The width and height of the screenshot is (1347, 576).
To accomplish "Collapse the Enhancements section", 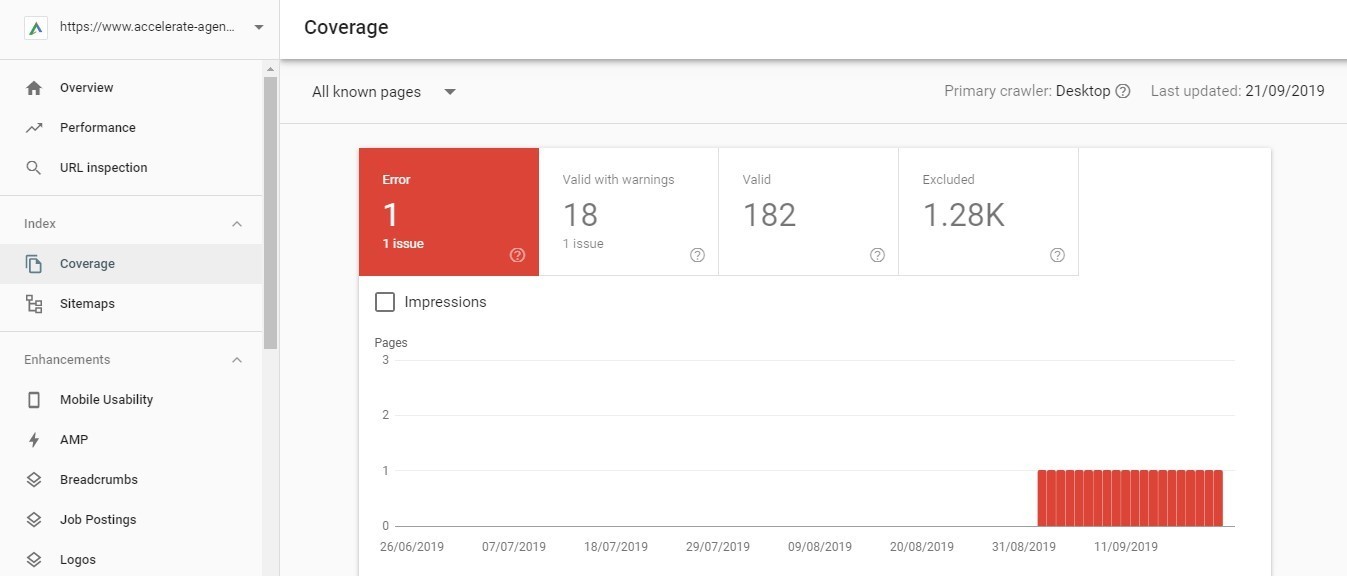I will 237,360.
